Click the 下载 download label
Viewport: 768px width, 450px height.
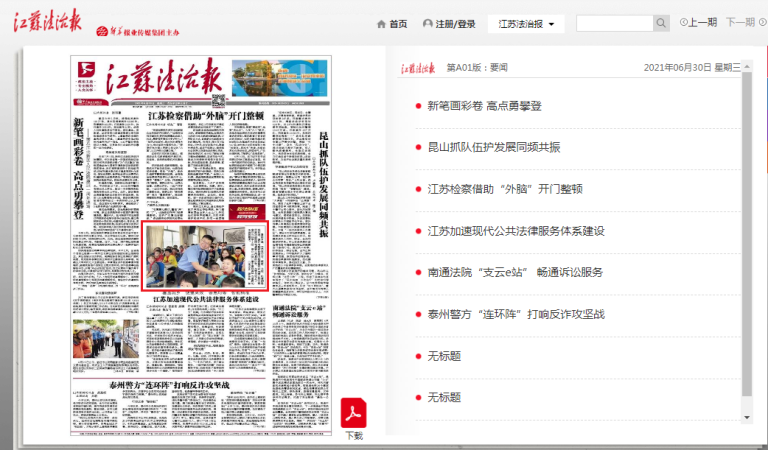(x=354, y=436)
